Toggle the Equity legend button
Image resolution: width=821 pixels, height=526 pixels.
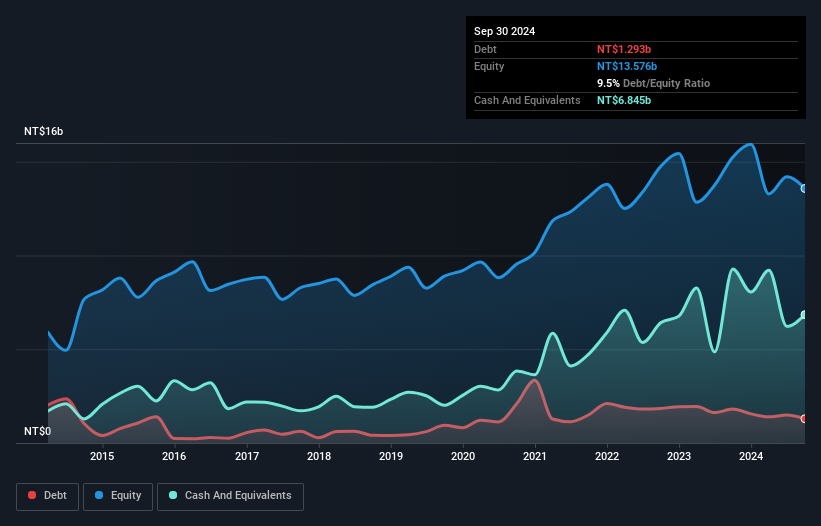118,496
